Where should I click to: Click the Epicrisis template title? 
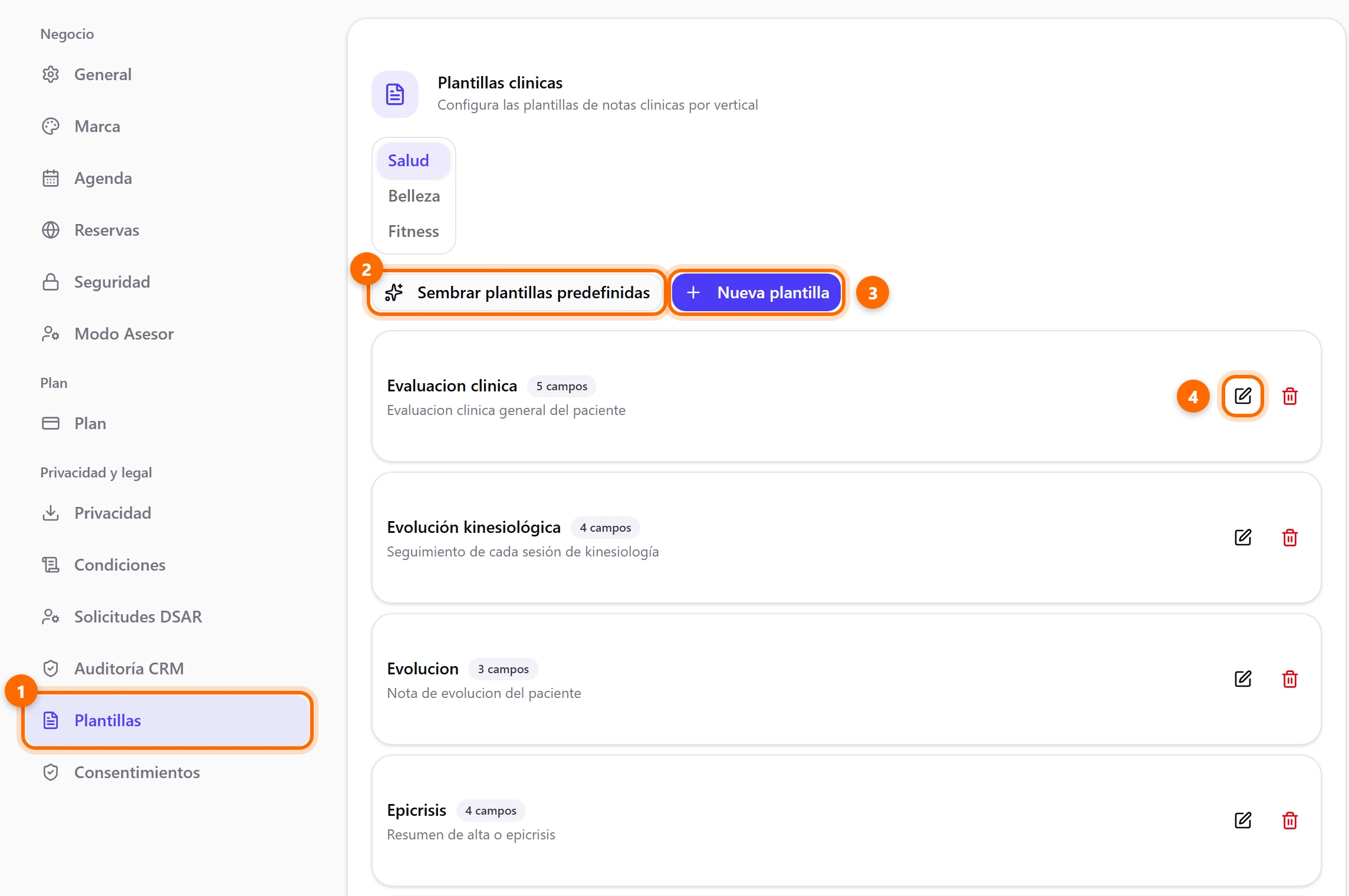[x=416, y=811]
